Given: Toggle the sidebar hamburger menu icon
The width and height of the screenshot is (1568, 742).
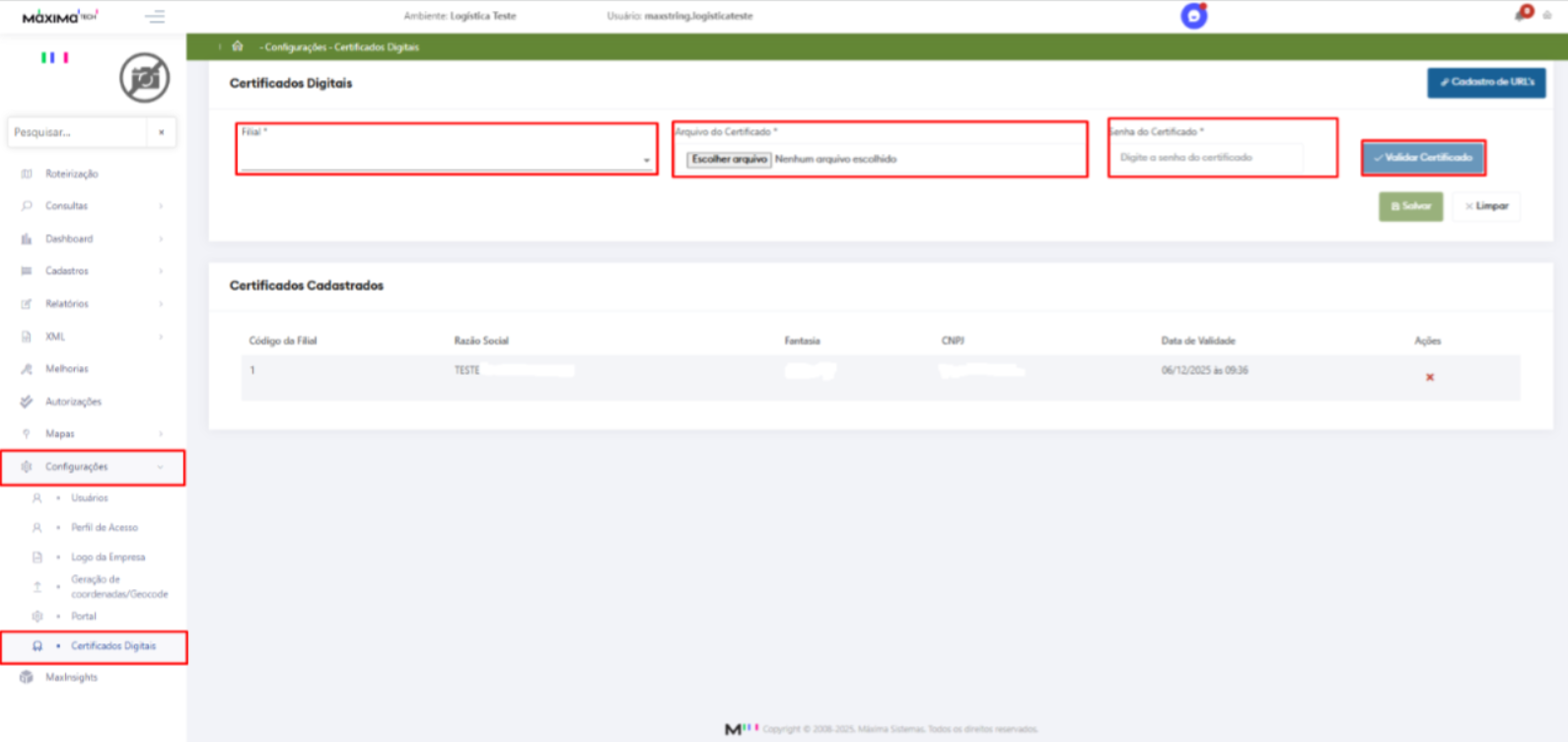Looking at the screenshot, I should pyautogui.click(x=155, y=17).
